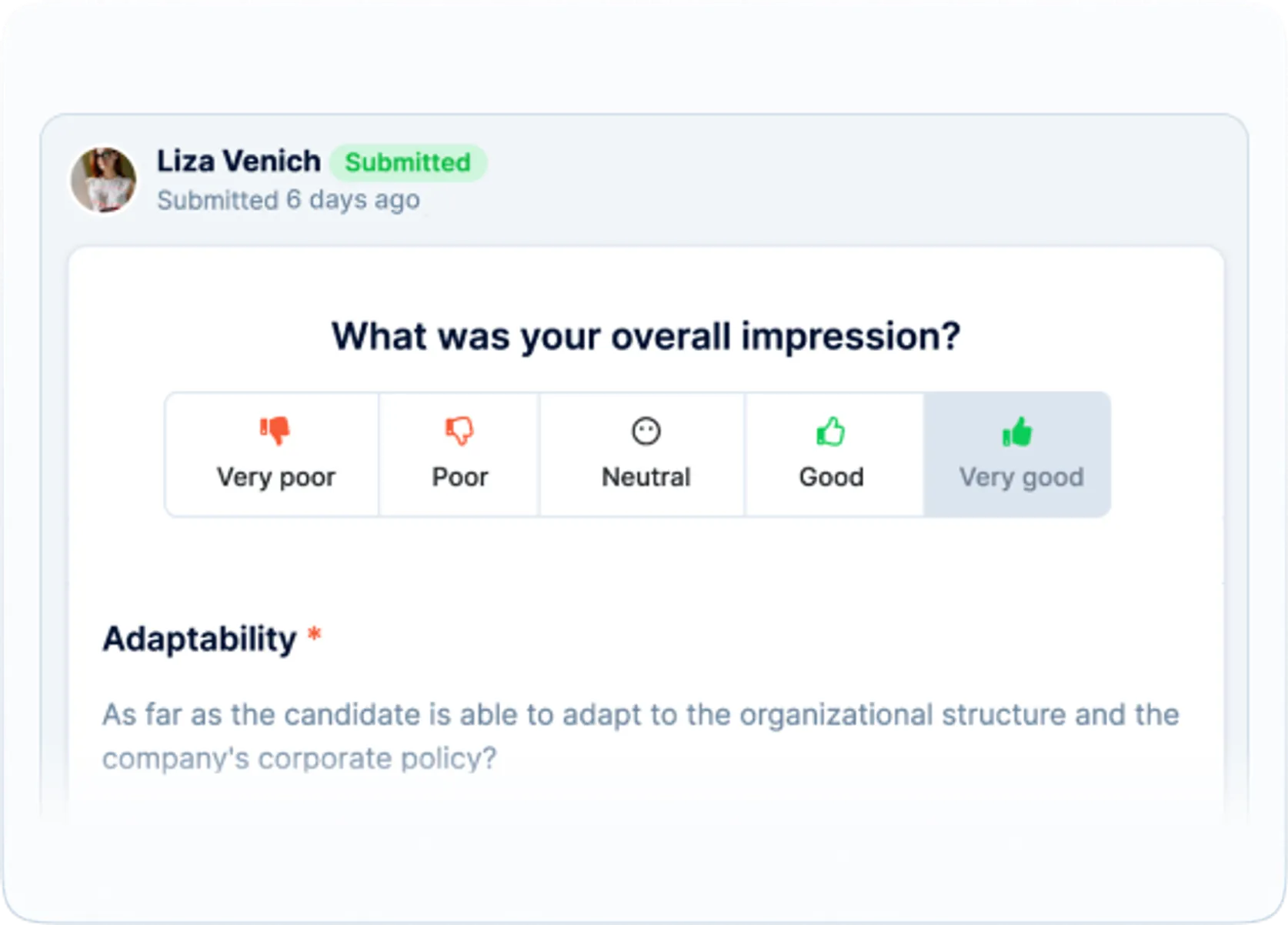Click the red required asterisk beside Adaptability
Screen dimensions: 1288x925
click(314, 636)
